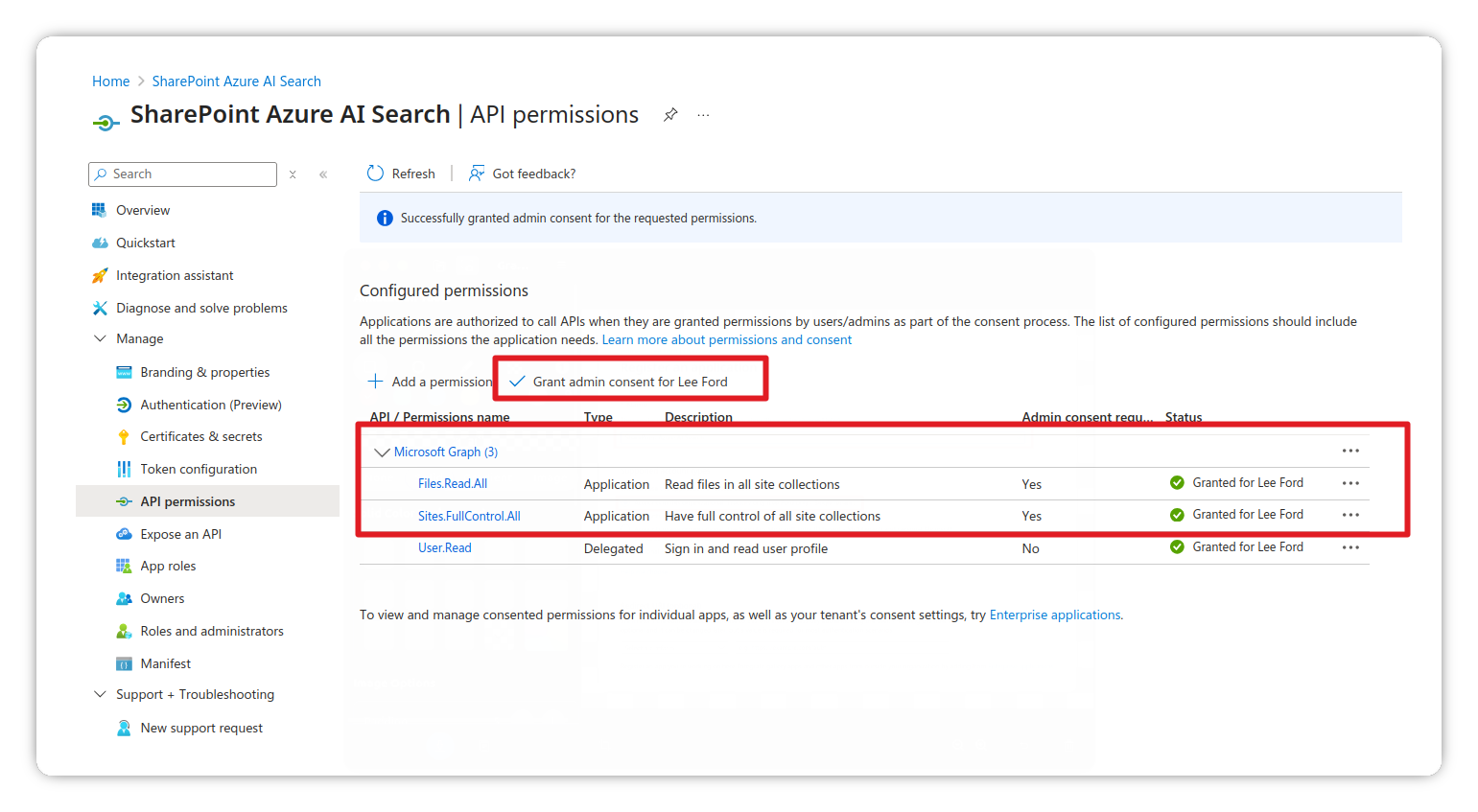
Task: Collapse the Microsoft Graph (3) permissions group
Action: tap(383, 452)
